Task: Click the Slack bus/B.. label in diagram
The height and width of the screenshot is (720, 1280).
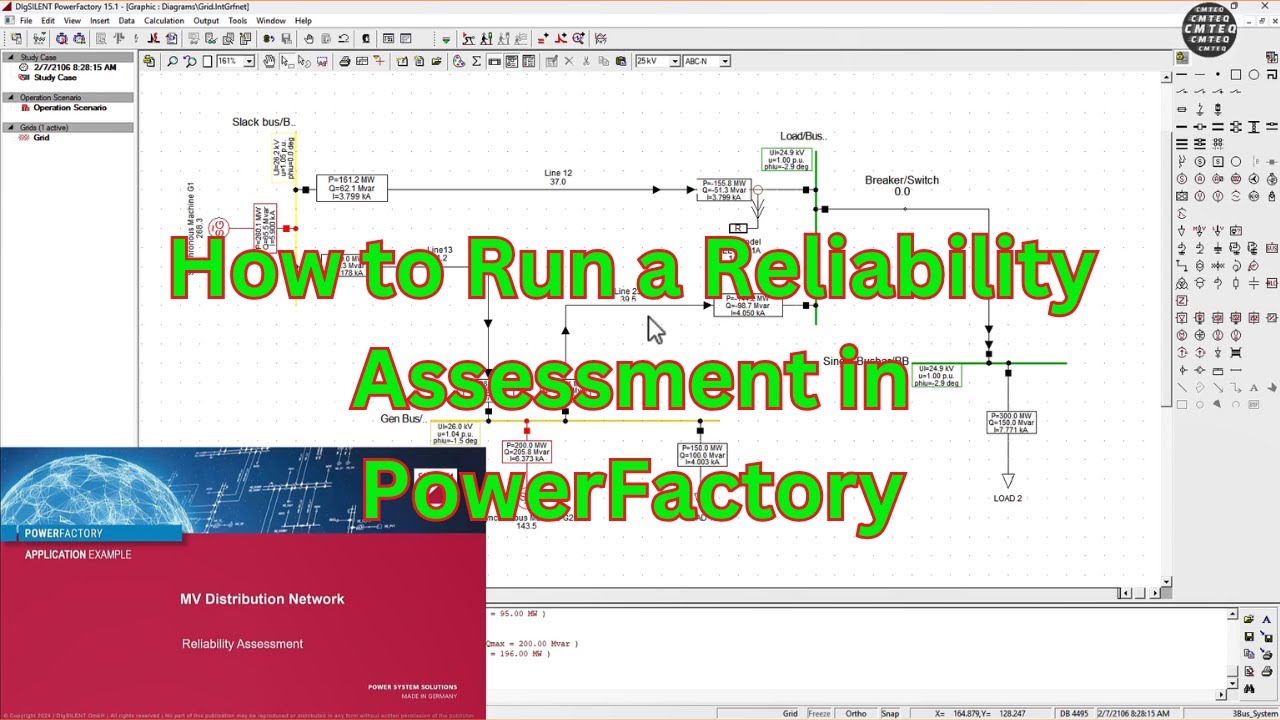Action: [264, 122]
